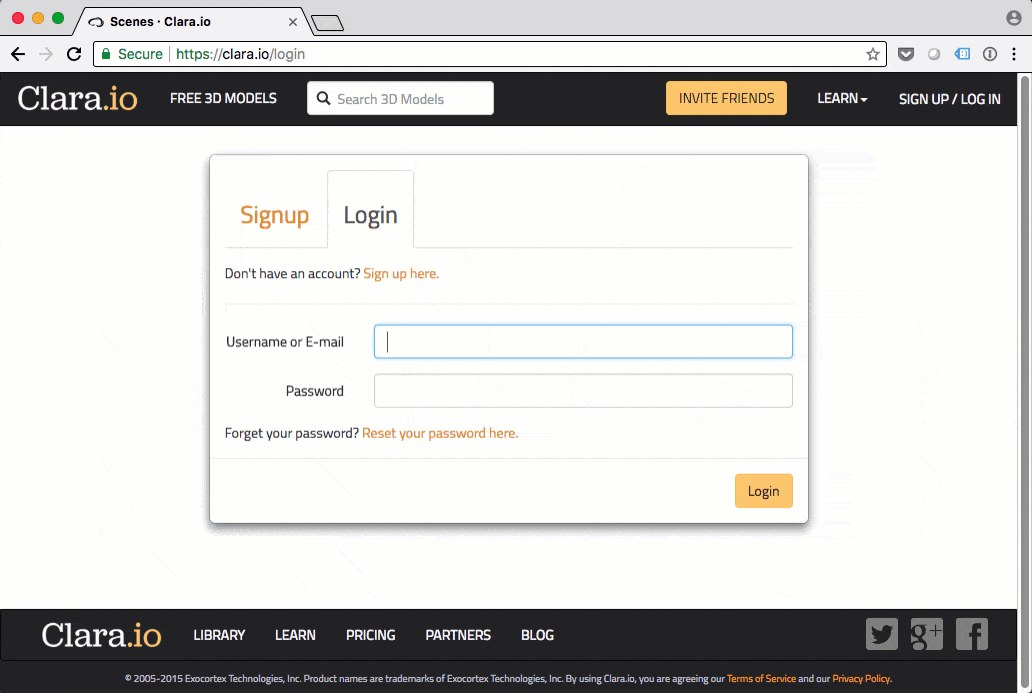Open the Chrome profile avatar icon

click(1014, 18)
